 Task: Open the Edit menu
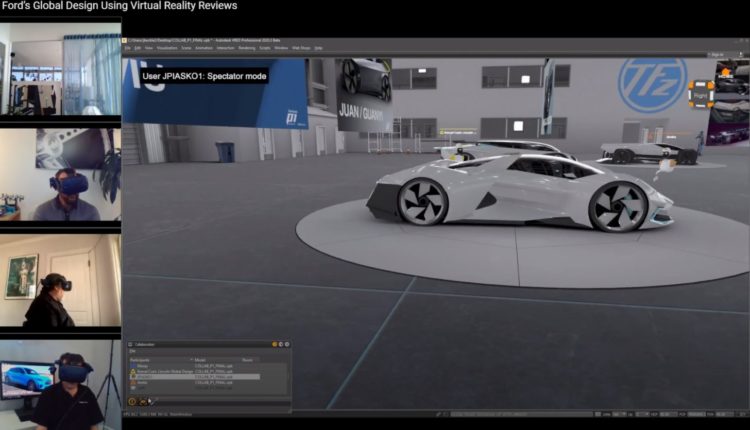point(139,48)
